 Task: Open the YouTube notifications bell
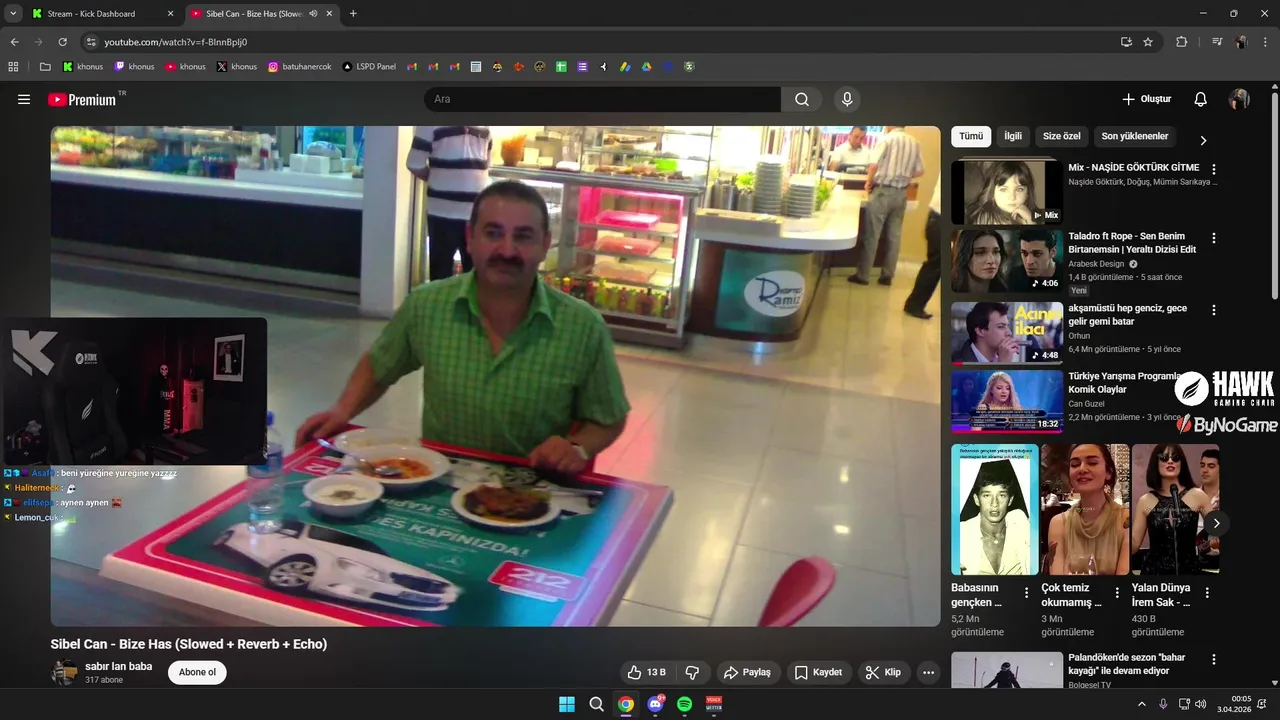(1201, 99)
